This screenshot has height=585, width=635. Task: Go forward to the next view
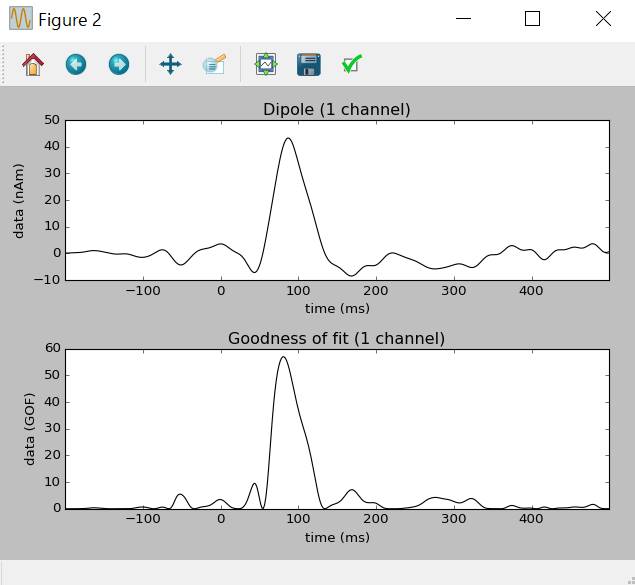[x=119, y=65]
